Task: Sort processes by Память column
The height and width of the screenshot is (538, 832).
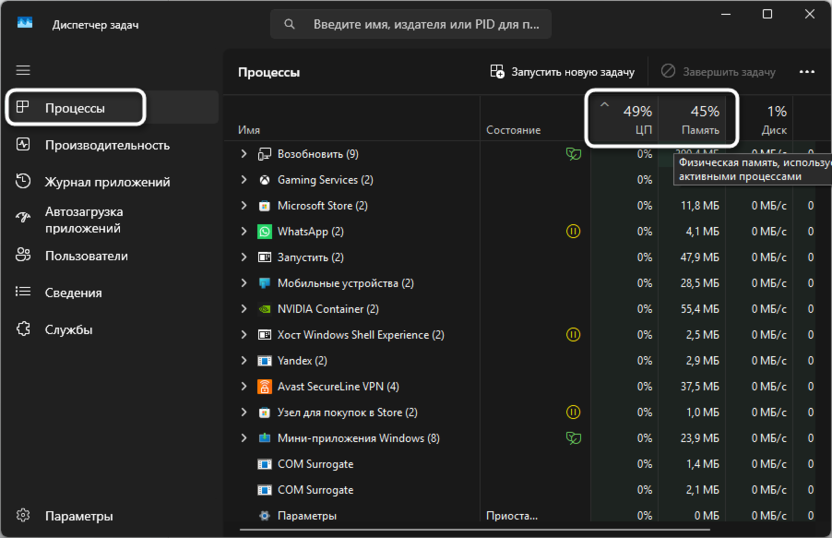Action: pos(699,120)
